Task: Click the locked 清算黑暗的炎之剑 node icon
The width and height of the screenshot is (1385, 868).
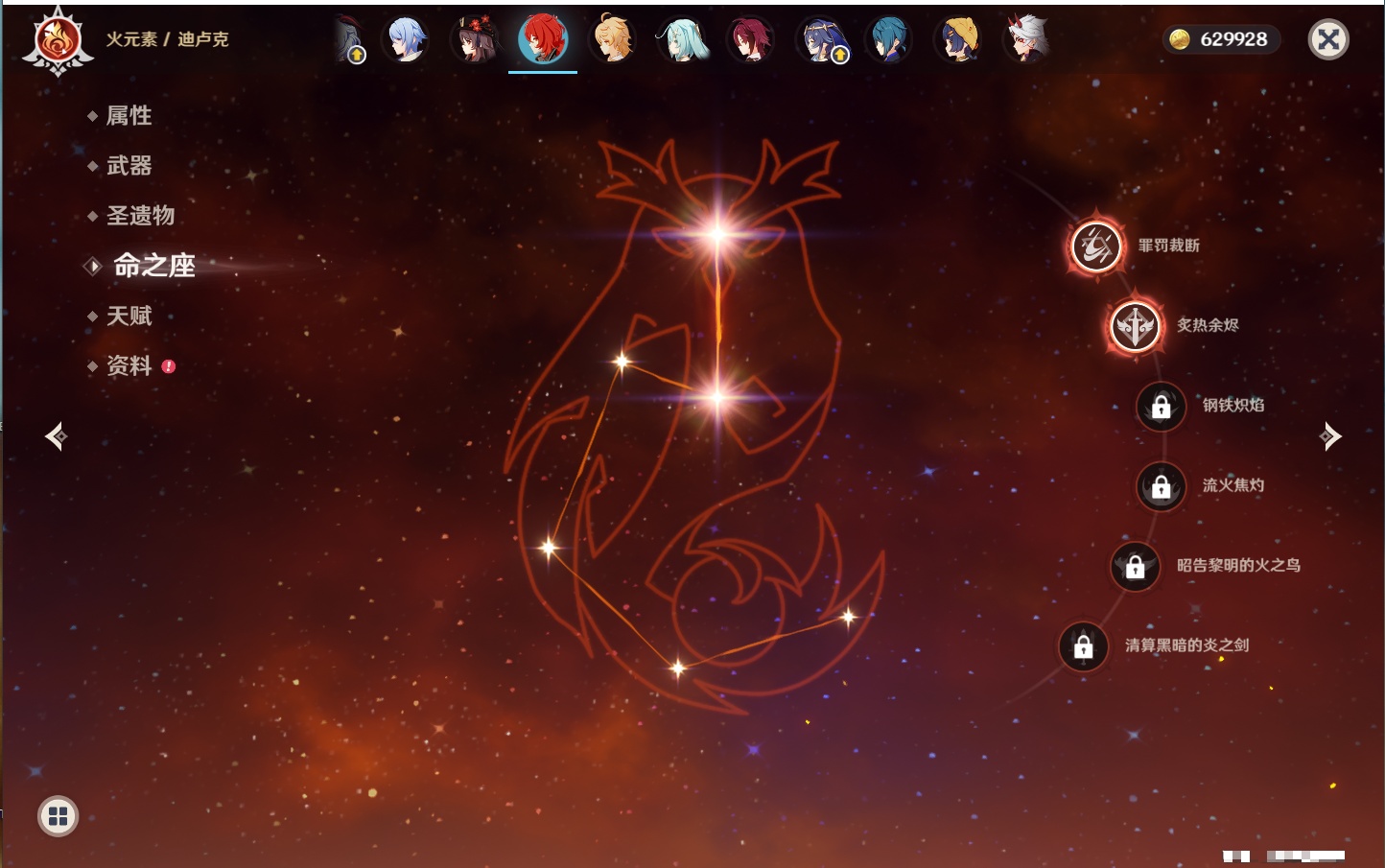Action: (x=1084, y=646)
